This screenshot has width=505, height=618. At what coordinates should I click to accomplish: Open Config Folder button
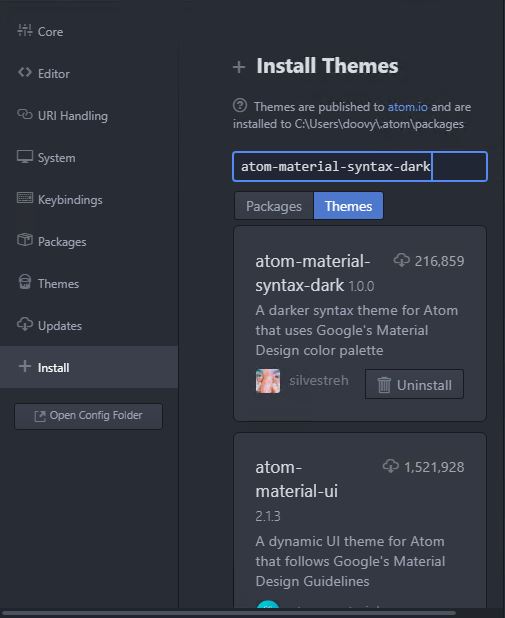[x=88, y=416]
